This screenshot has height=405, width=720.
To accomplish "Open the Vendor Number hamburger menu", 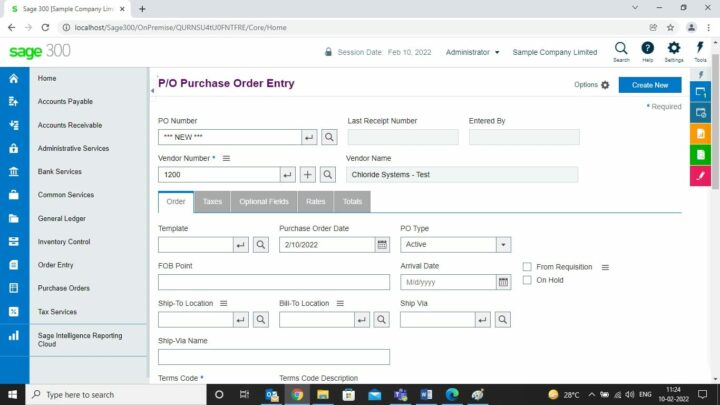I will click(226, 158).
